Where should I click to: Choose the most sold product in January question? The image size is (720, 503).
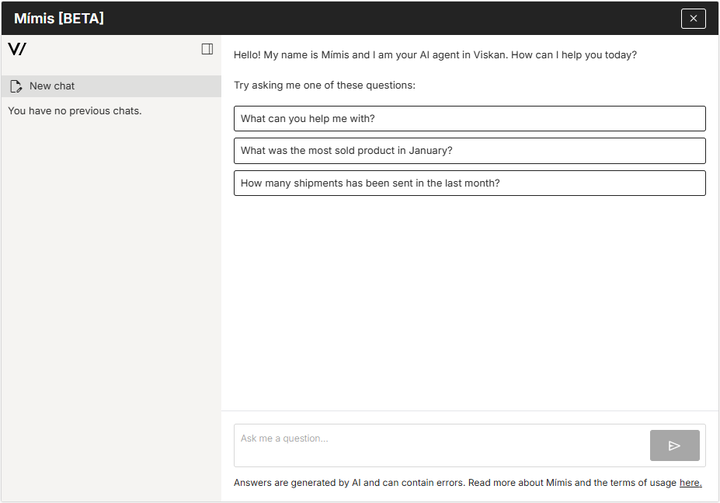(x=469, y=151)
